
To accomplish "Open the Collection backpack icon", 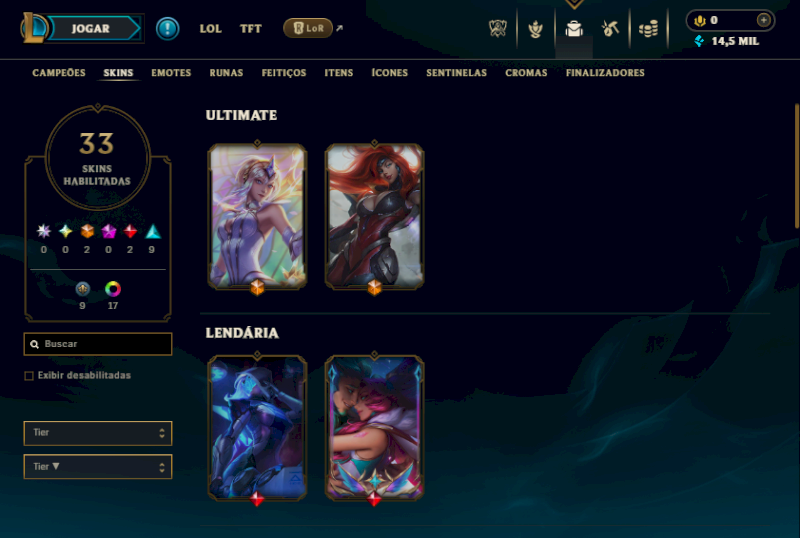I will pos(574,29).
